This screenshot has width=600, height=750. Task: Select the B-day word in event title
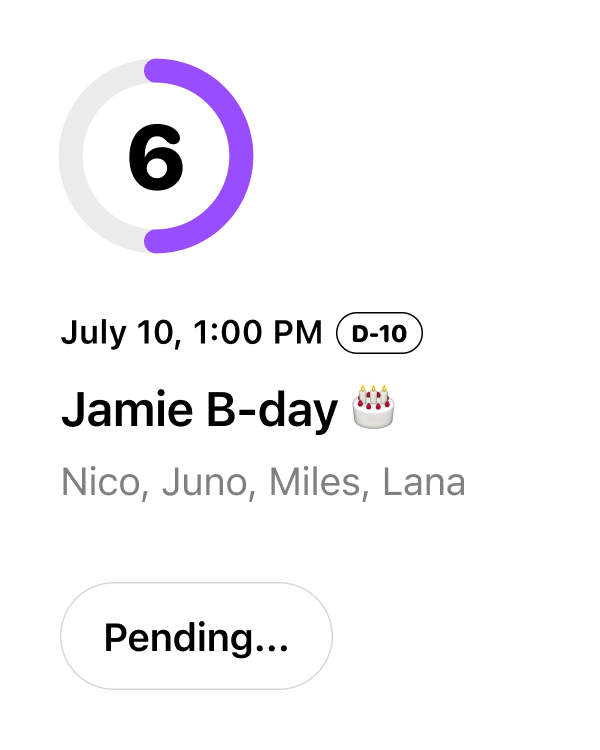pos(272,410)
